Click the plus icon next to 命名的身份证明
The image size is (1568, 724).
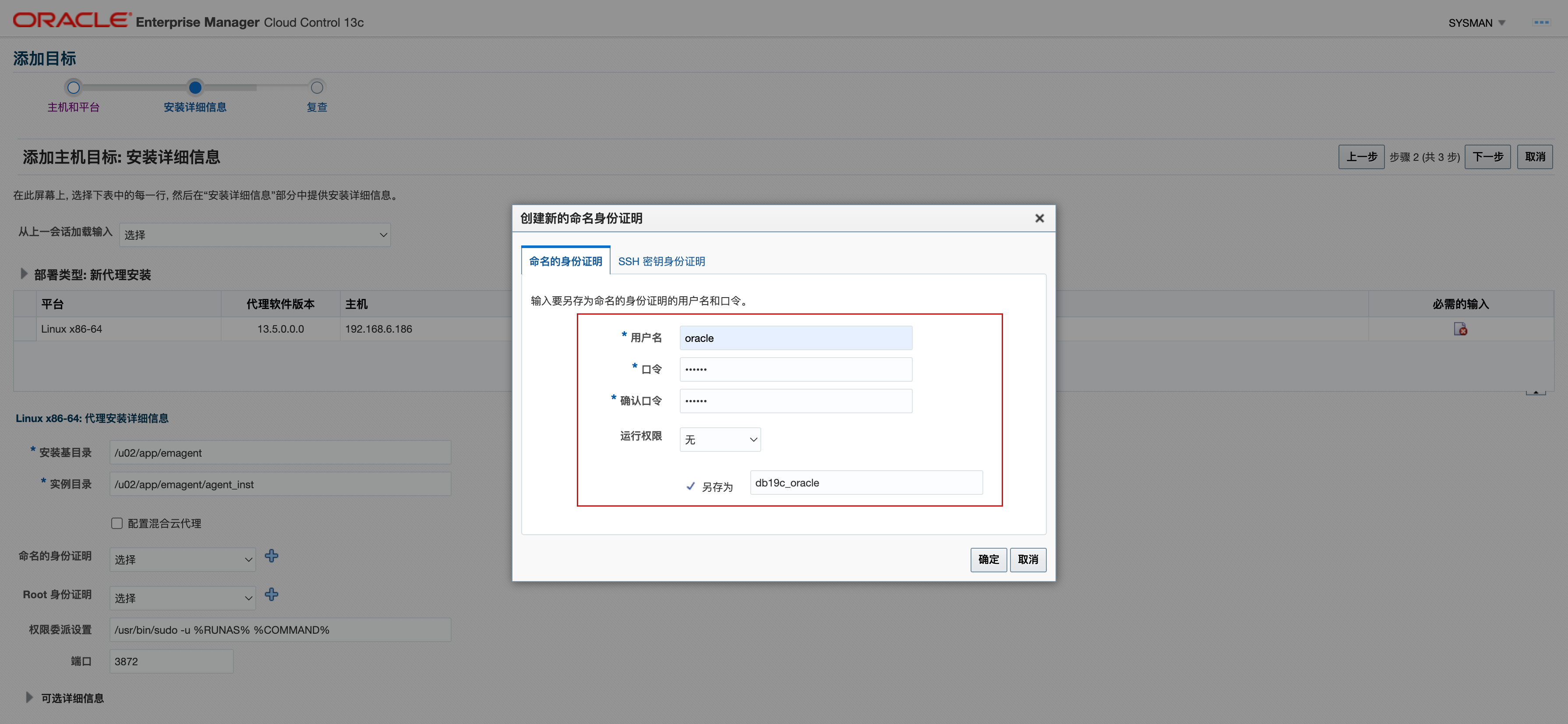click(x=272, y=555)
